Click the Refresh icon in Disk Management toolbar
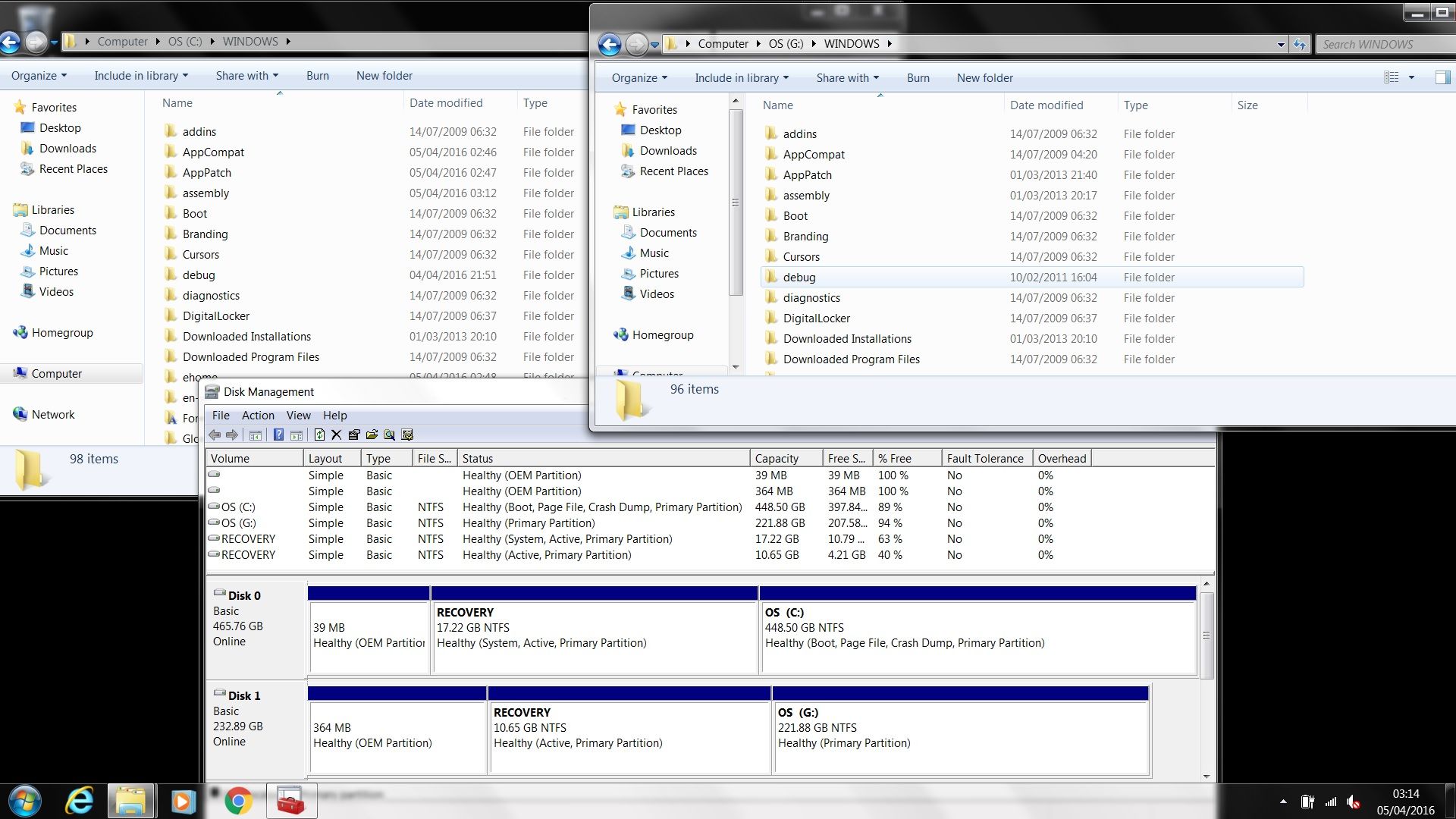The image size is (1456, 819). click(319, 435)
